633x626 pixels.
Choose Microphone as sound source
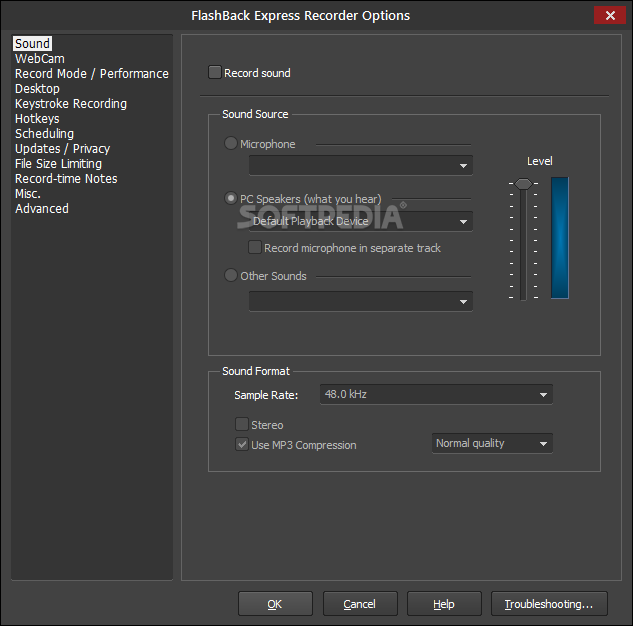point(231,143)
